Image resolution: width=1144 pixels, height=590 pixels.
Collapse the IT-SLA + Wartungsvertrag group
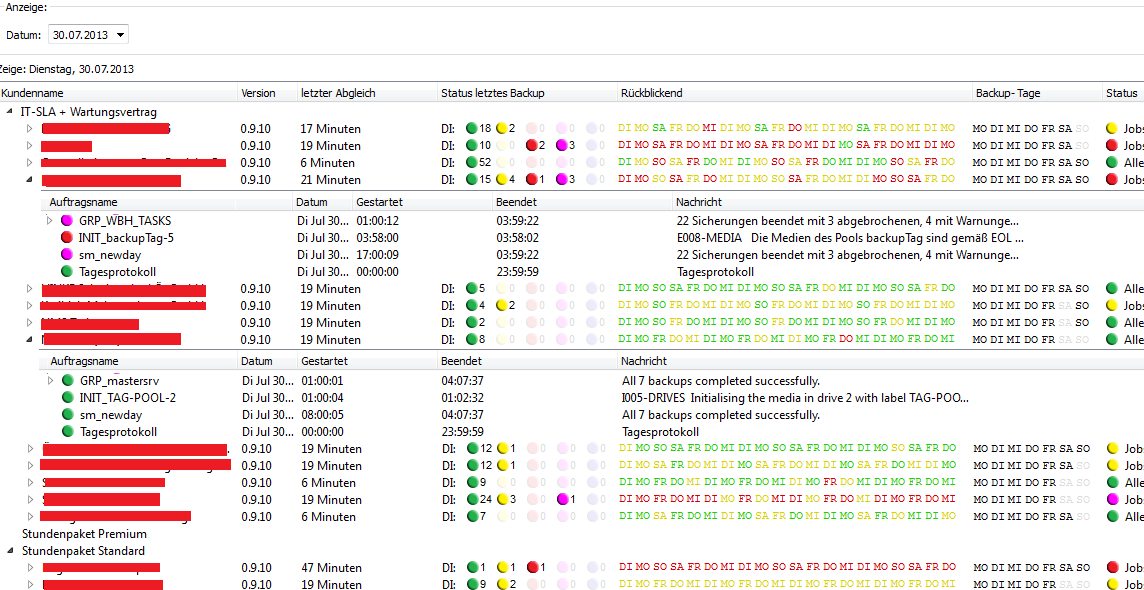pyautogui.click(x=10, y=112)
